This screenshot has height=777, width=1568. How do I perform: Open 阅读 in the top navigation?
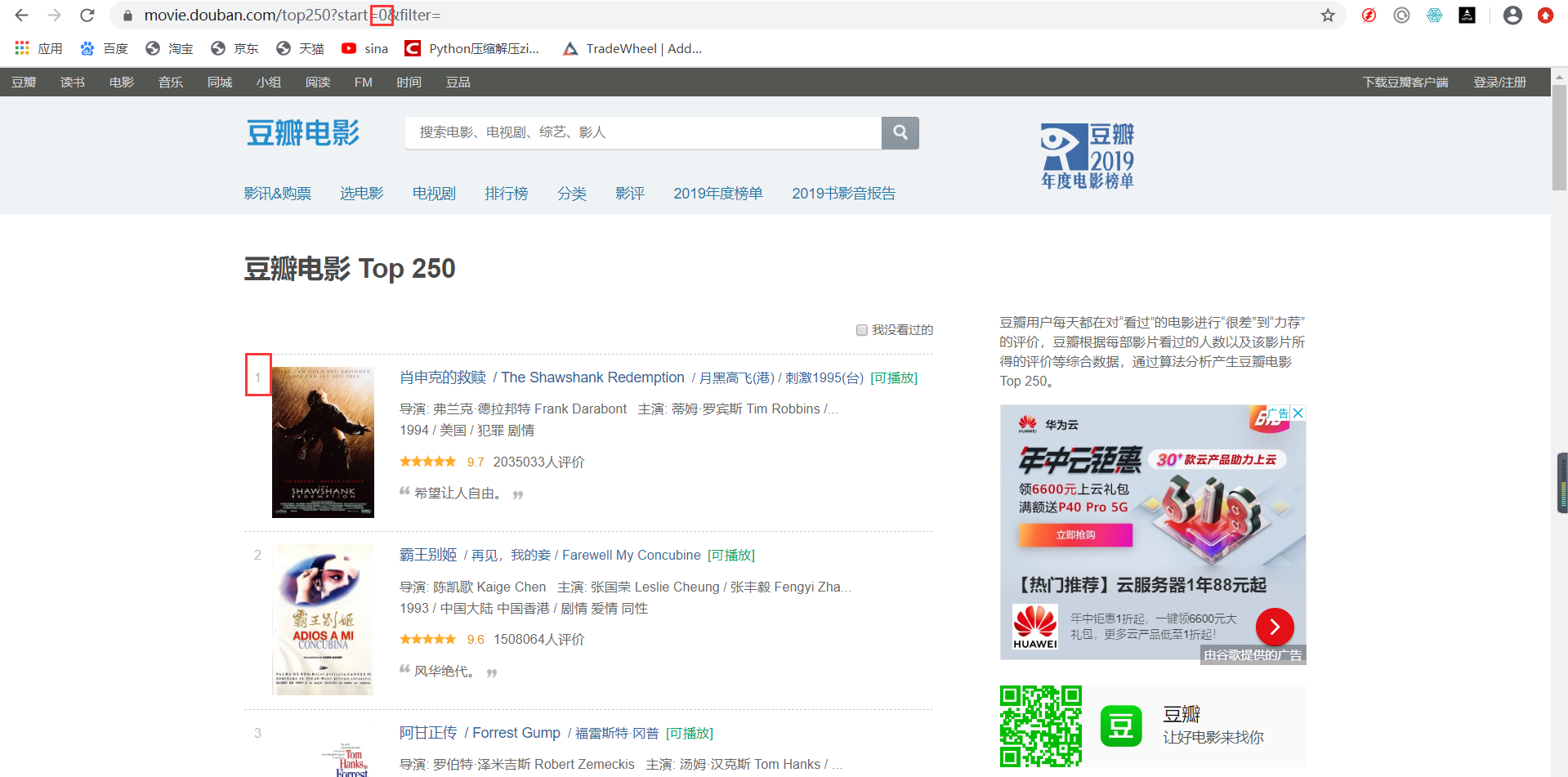click(x=318, y=82)
